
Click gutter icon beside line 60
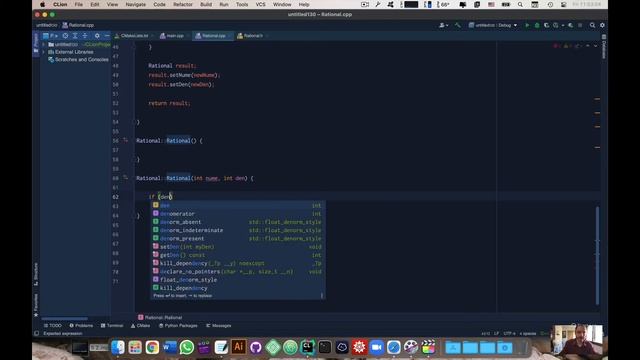125,178
